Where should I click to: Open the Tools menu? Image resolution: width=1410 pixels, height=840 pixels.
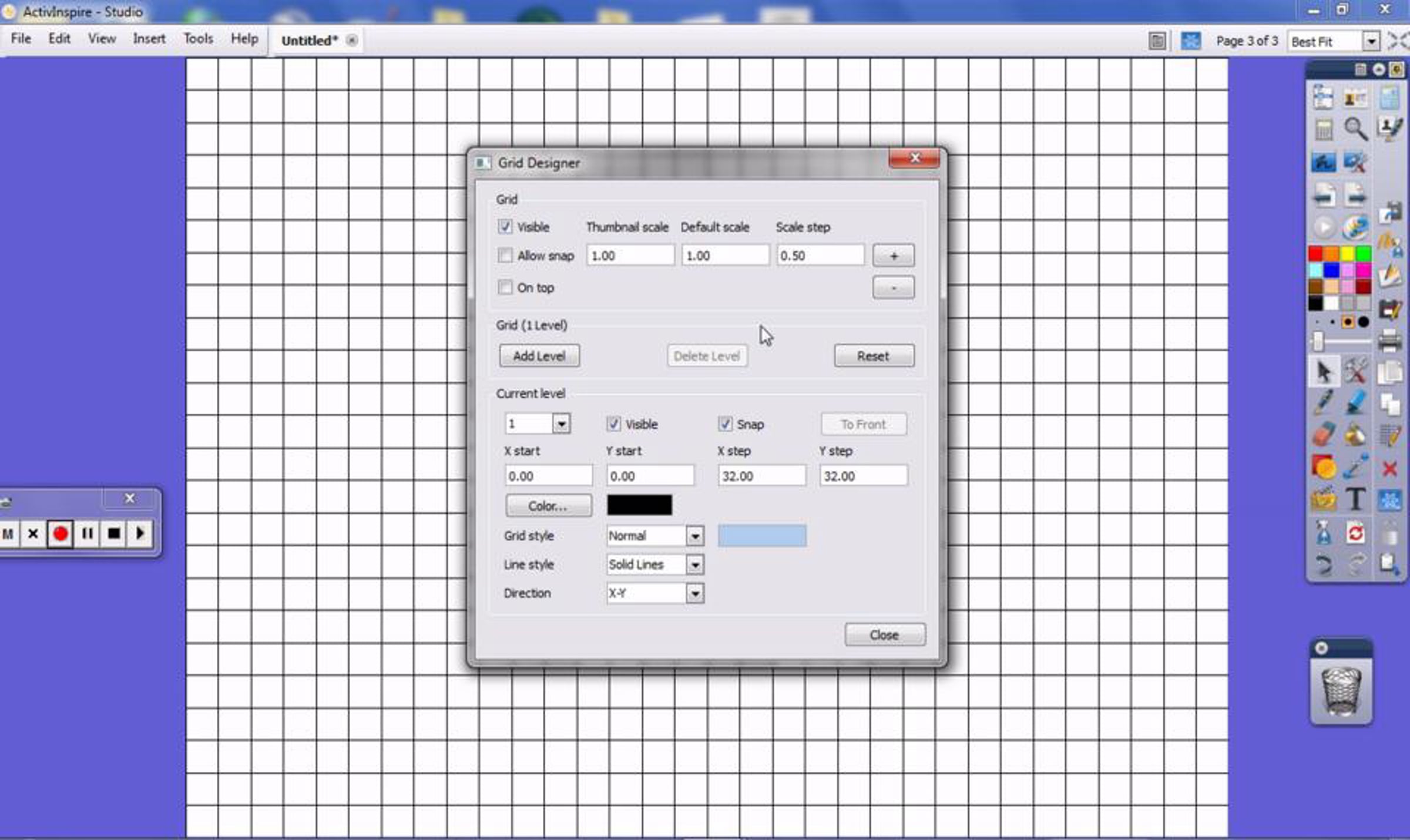point(198,39)
